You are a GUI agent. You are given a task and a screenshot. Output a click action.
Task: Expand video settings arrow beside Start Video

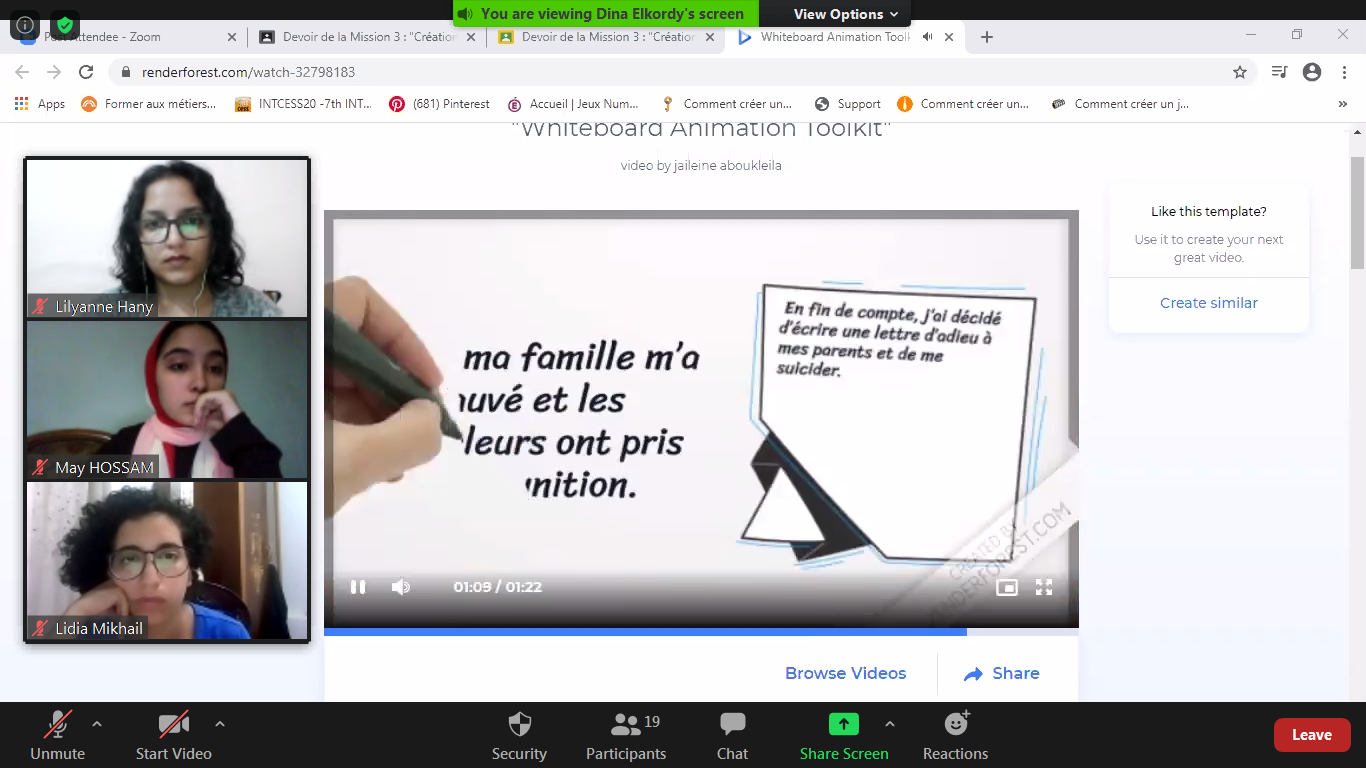220,724
